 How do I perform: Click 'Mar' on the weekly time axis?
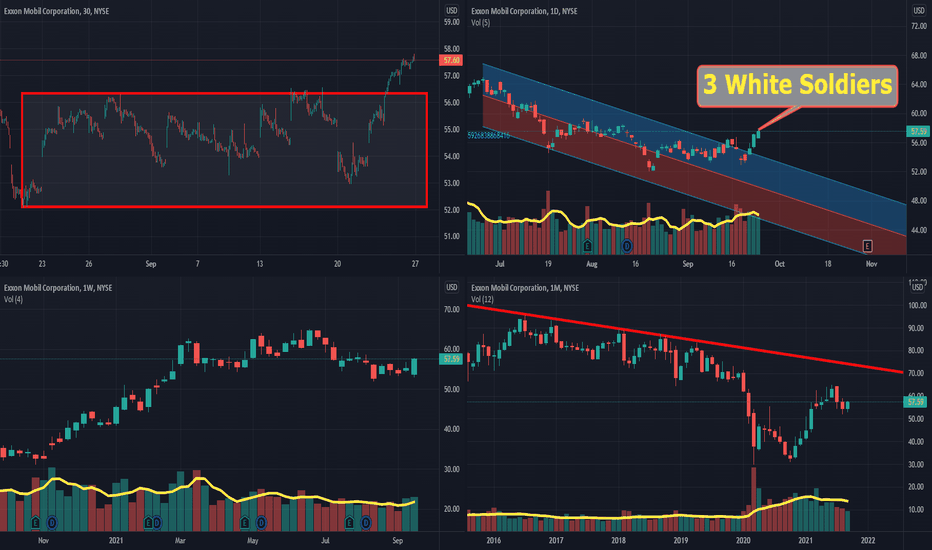point(180,540)
